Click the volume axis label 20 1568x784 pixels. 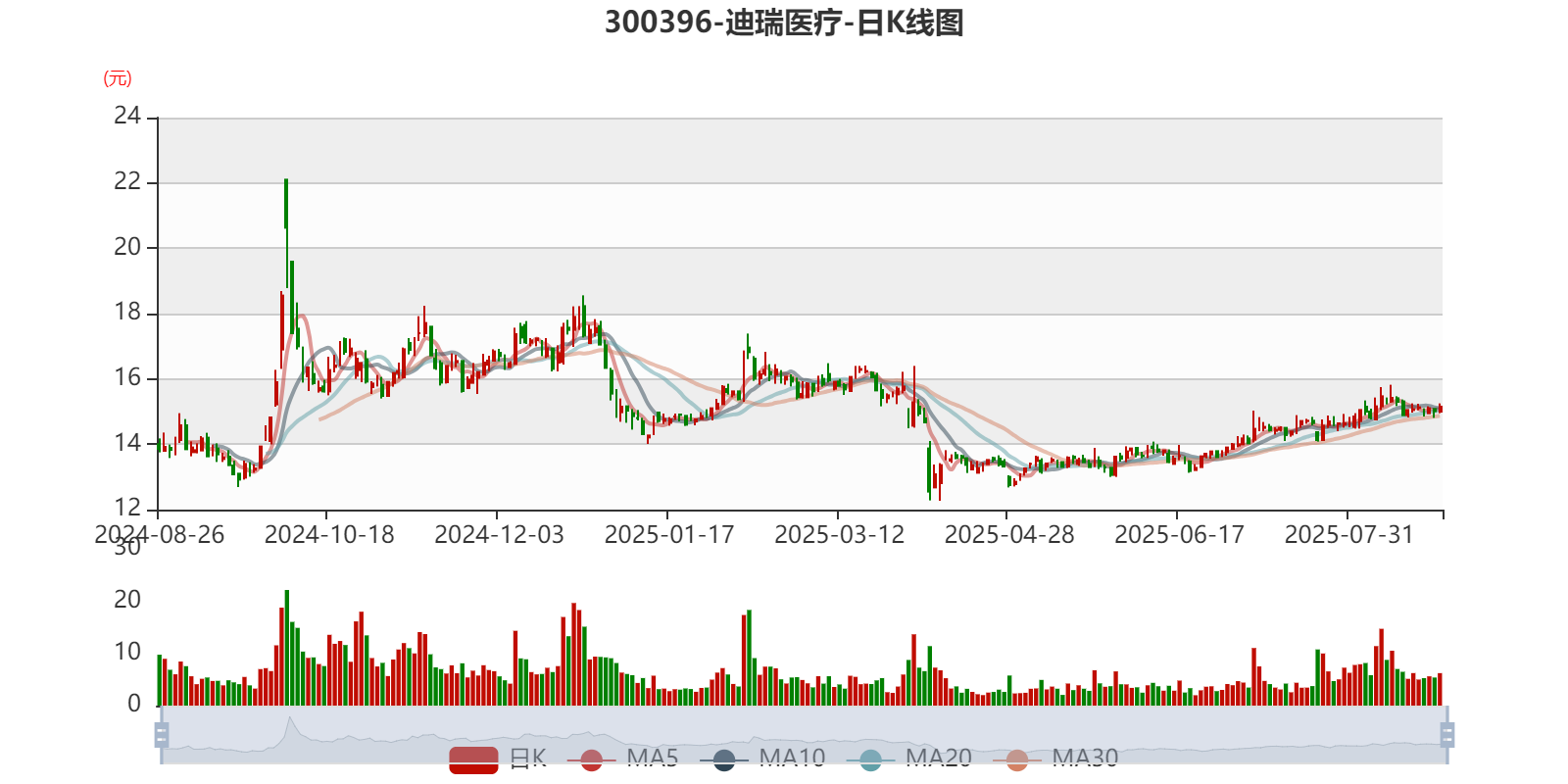click(127, 599)
